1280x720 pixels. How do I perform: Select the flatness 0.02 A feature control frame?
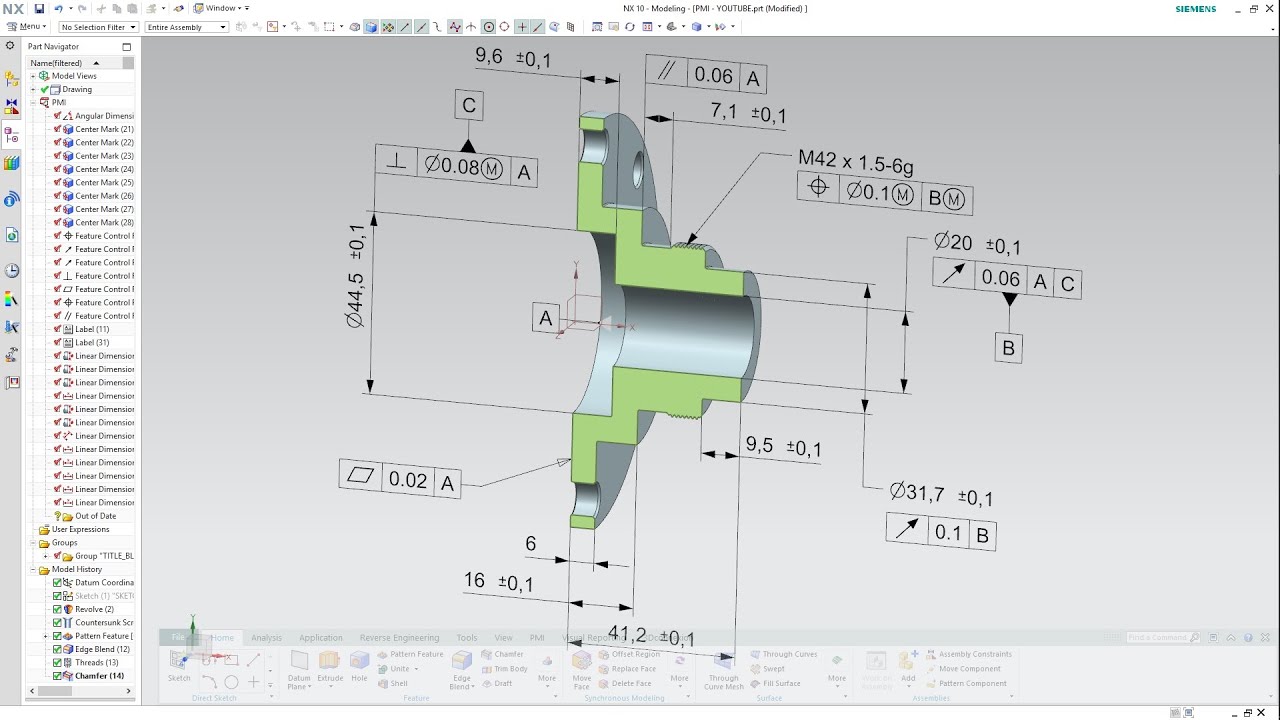point(401,478)
